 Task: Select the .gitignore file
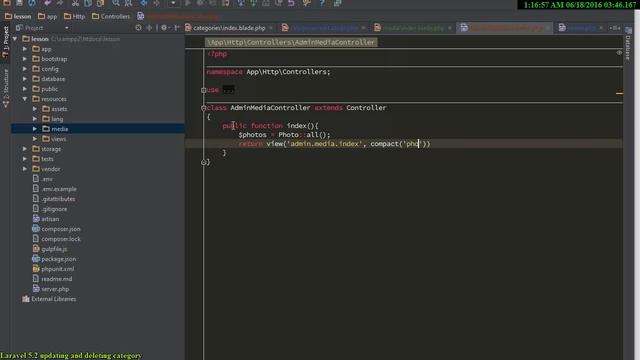coord(54,209)
